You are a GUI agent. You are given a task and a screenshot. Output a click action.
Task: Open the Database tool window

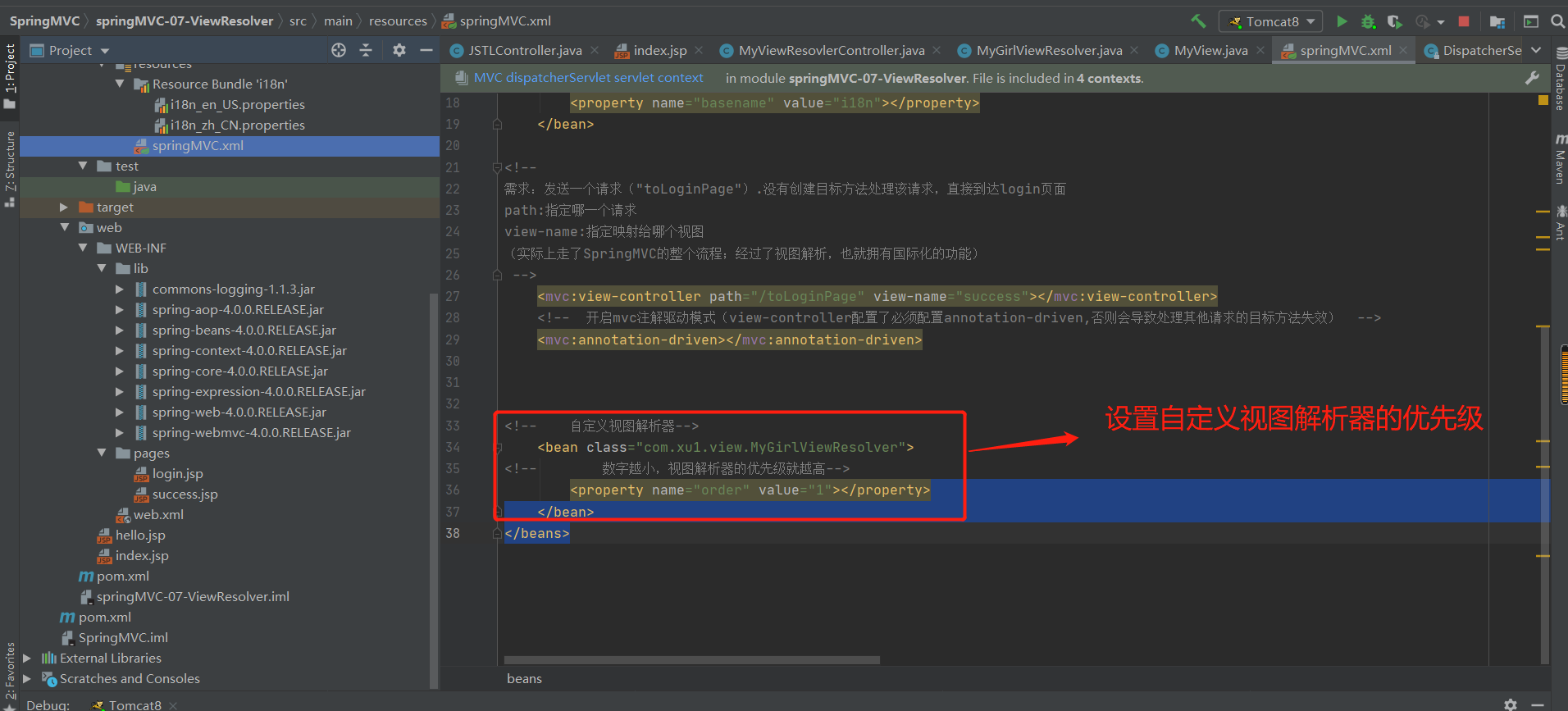click(x=1560, y=79)
